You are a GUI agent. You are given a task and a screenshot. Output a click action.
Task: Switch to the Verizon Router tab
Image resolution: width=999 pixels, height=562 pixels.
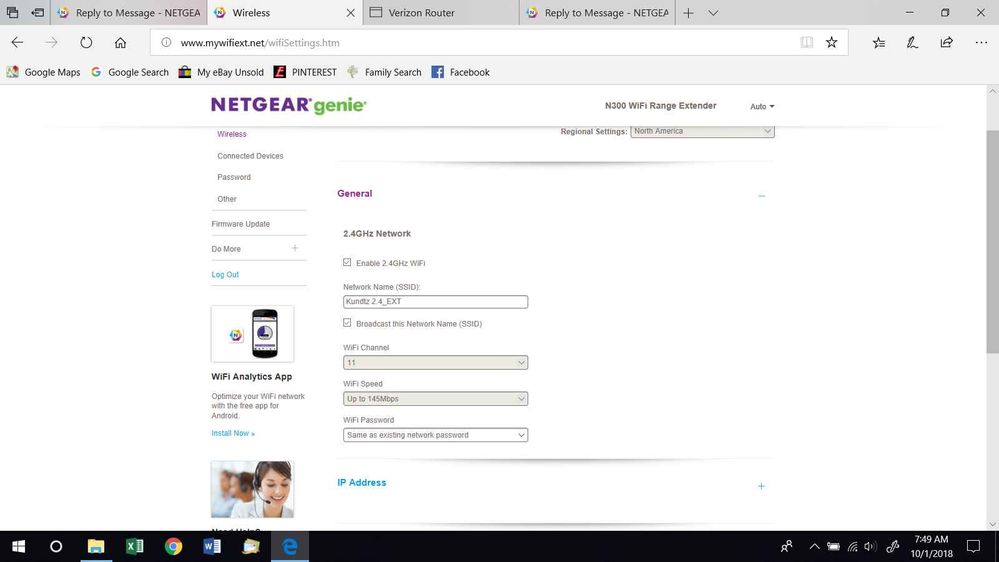[441, 13]
